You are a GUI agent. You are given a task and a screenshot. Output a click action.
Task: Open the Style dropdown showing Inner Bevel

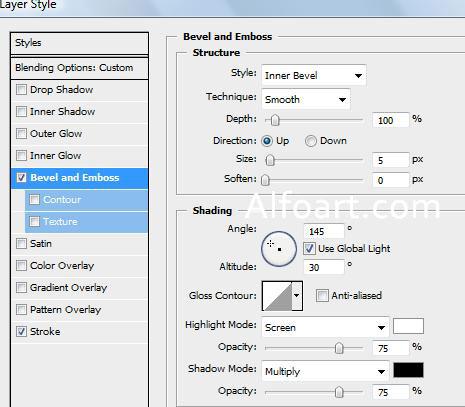click(314, 76)
